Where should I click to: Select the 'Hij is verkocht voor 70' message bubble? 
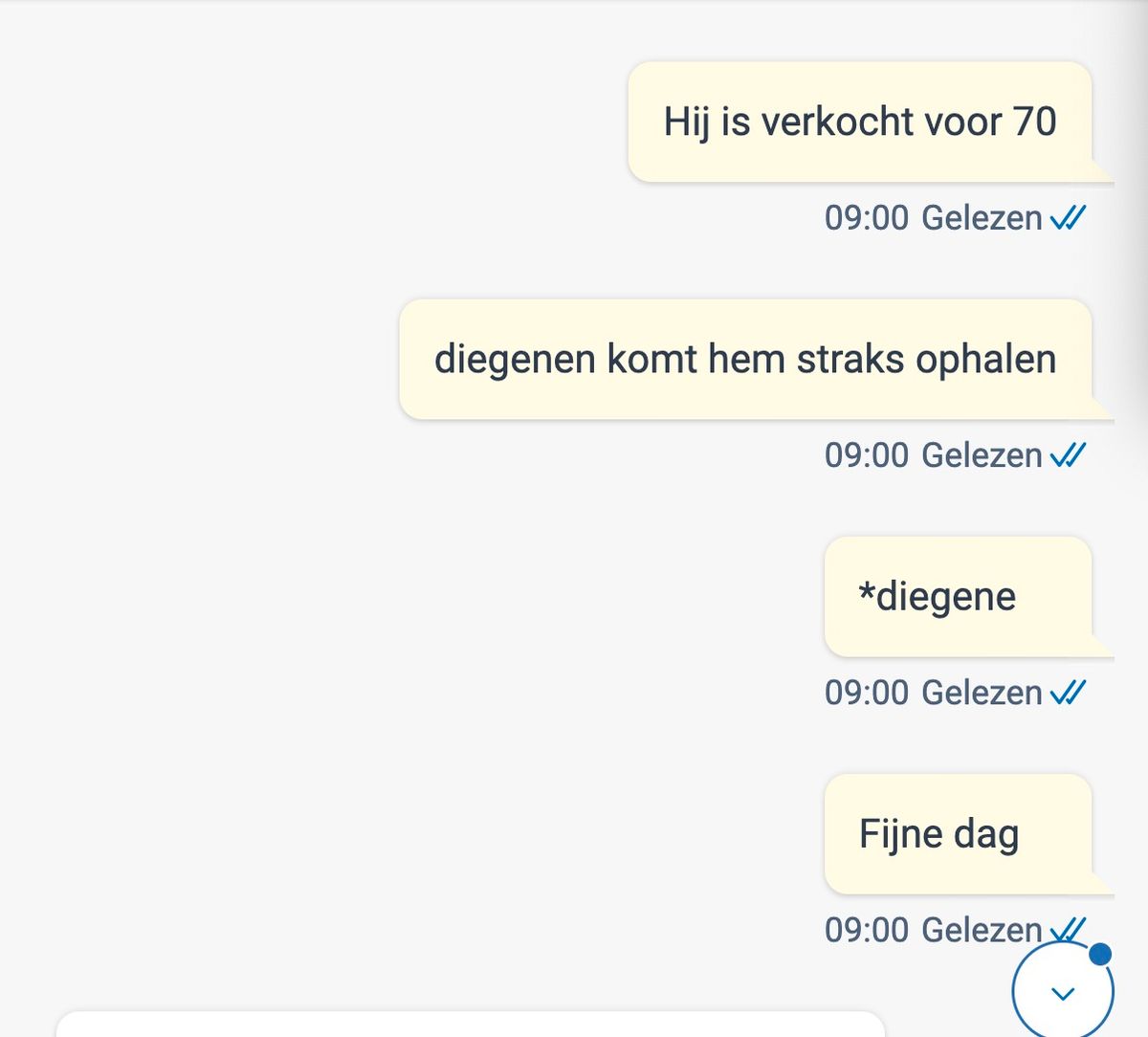coord(860,121)
